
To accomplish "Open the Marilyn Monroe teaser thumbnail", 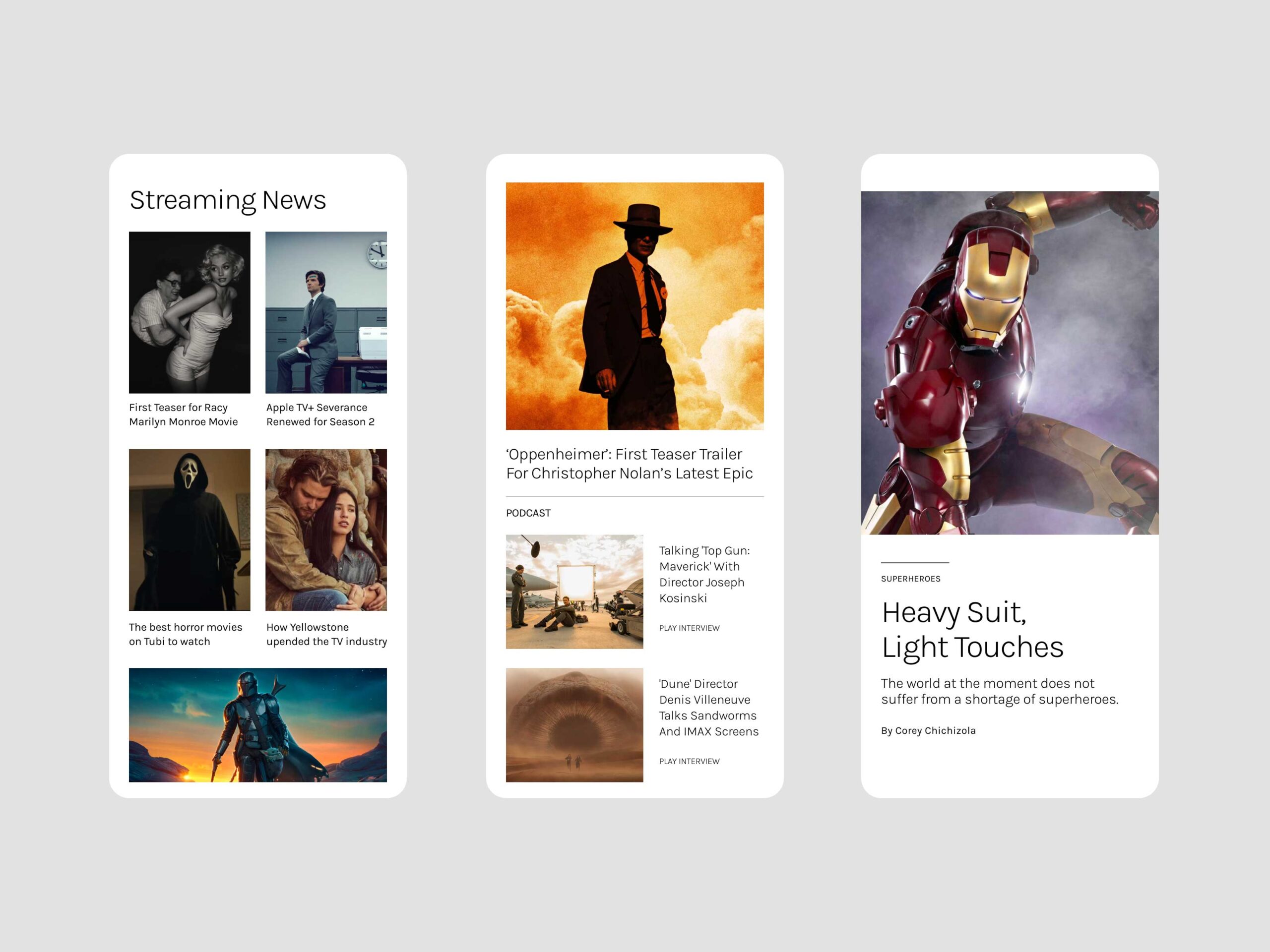I will [x=190, y=312].
